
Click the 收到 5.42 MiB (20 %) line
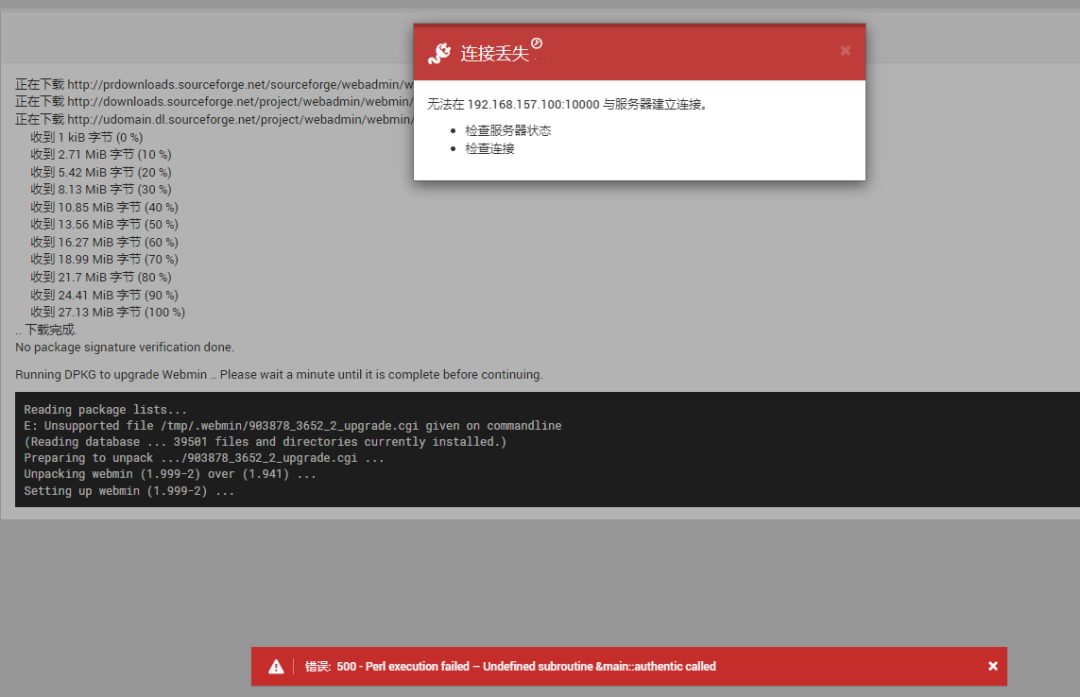click(x=101, y=172)
